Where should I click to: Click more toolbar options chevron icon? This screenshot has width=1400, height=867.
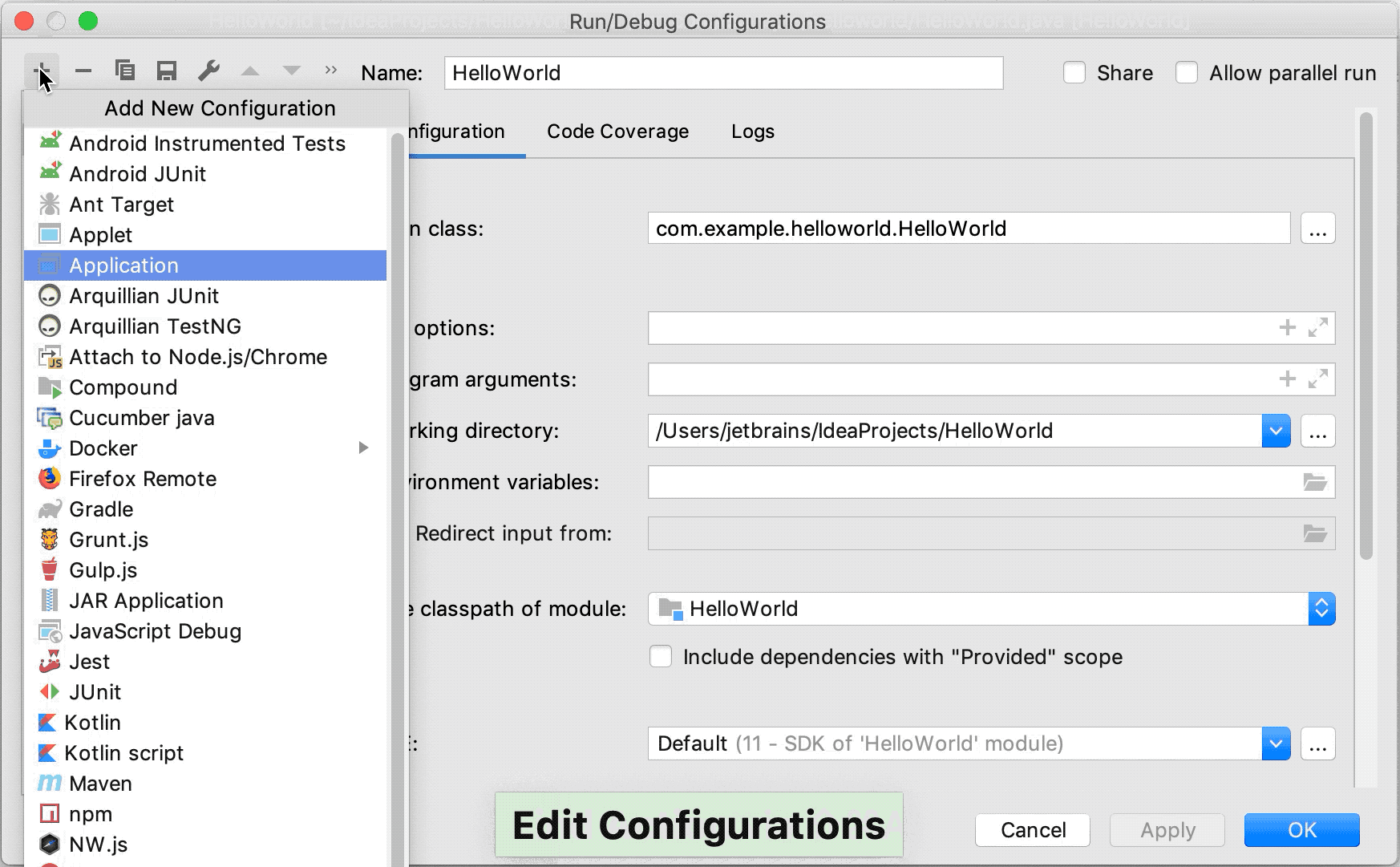(x=331, y=71)
